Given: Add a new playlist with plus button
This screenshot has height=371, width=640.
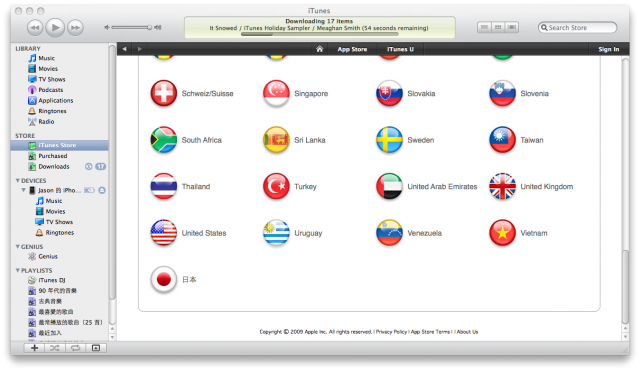Looking at the screenshot, I should [x=34, y=348].
